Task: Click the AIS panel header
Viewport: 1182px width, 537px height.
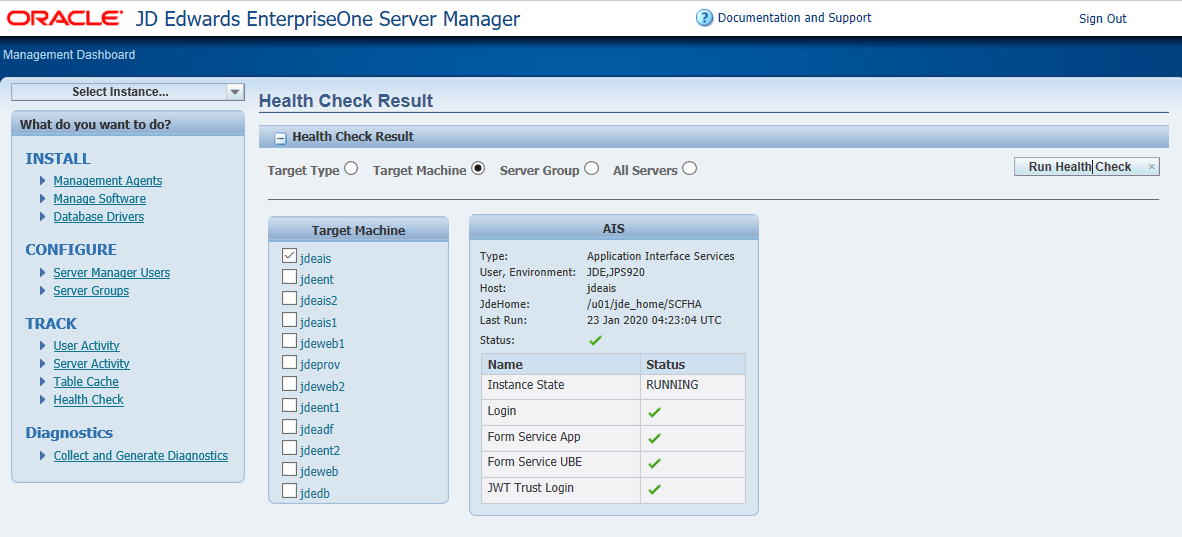Action: [614, 229]
